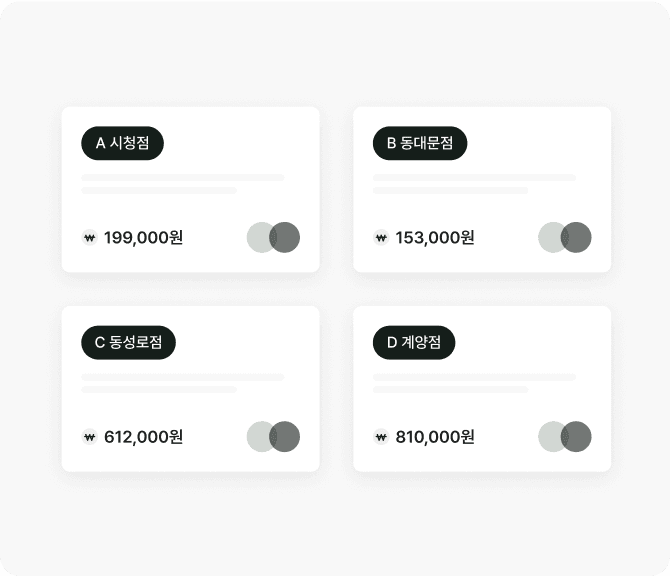
Task: Click the won icon beside 199,000원
Action: [x=89, y=238]
